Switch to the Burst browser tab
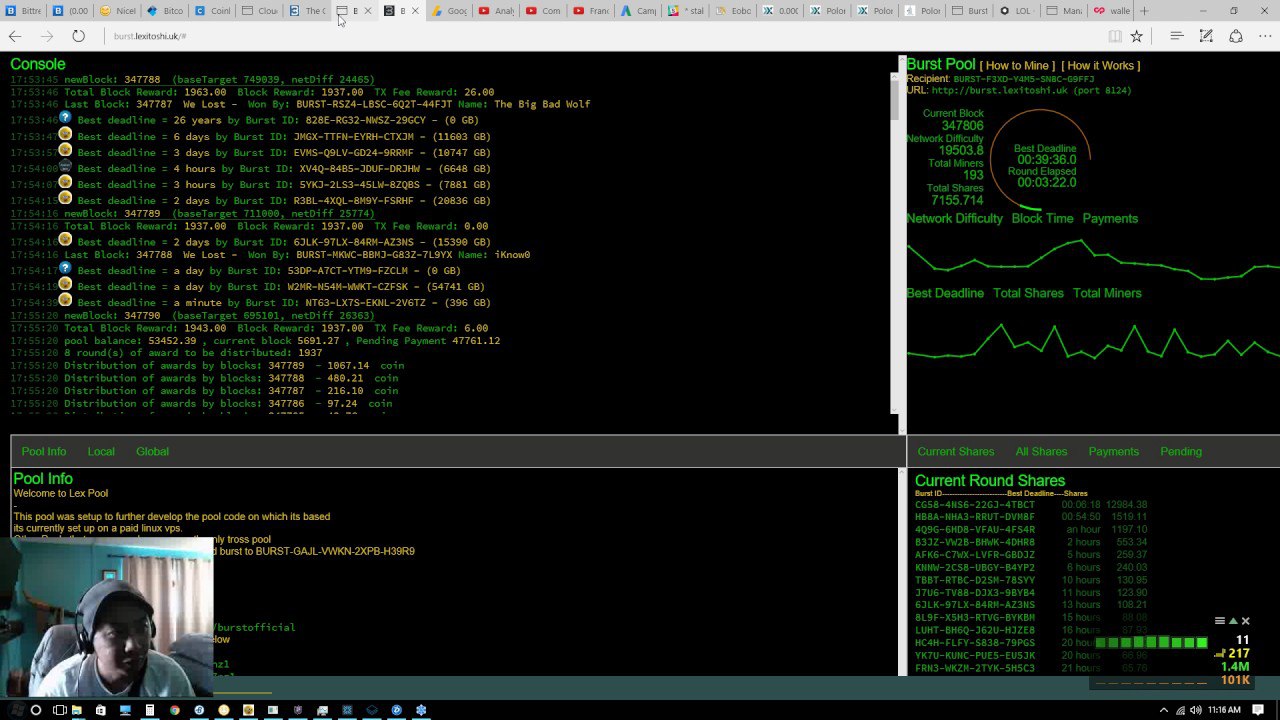Viewport: 1280px width, 720px height. coord(970,11)
